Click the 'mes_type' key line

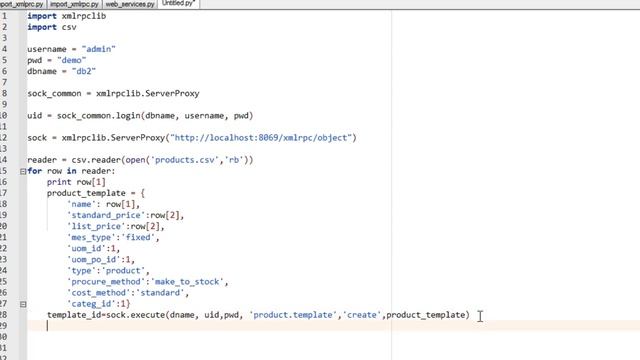[113, 237]
